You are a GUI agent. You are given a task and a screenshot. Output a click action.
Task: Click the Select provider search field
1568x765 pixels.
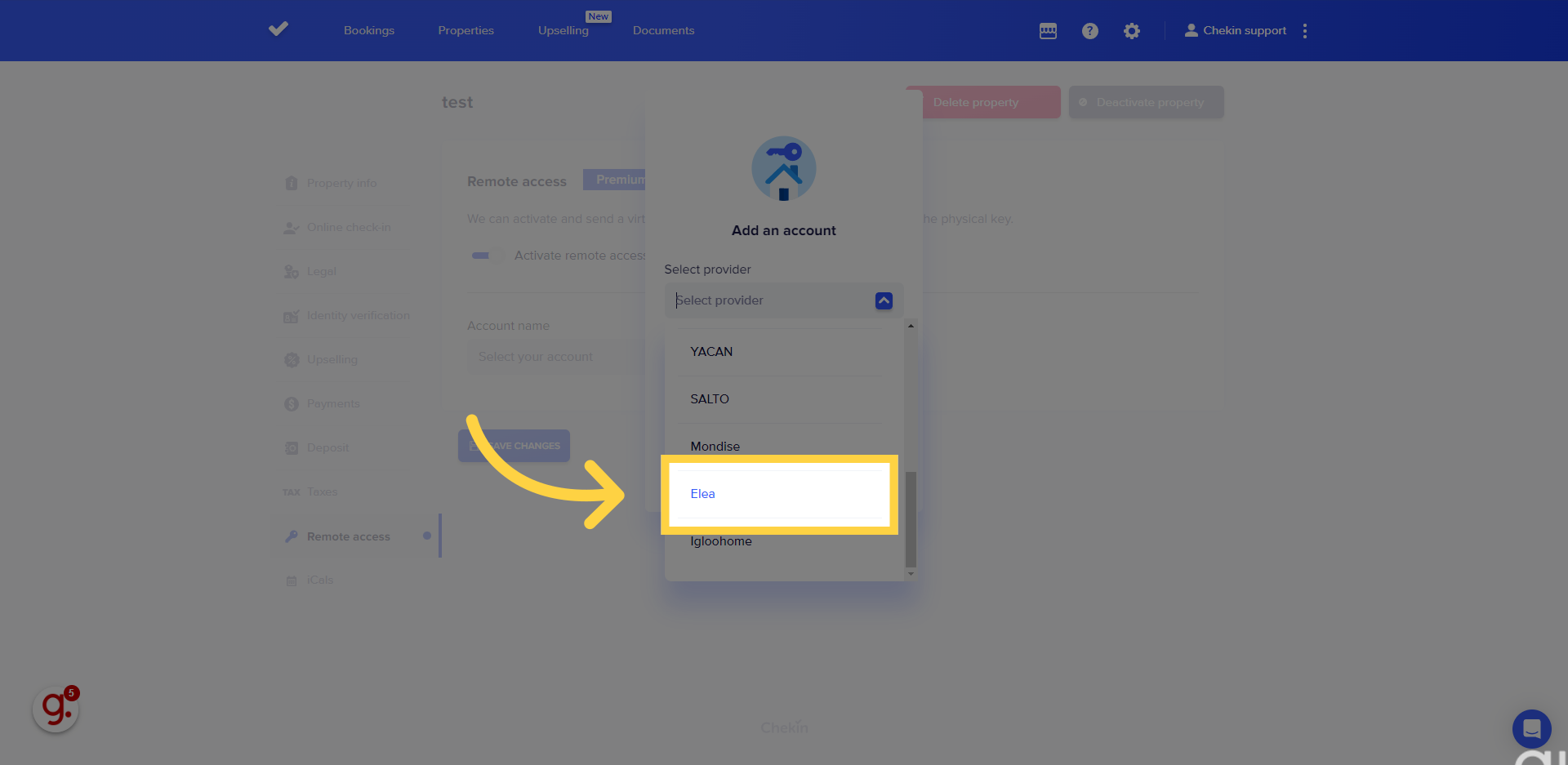[x=772, y=300]
